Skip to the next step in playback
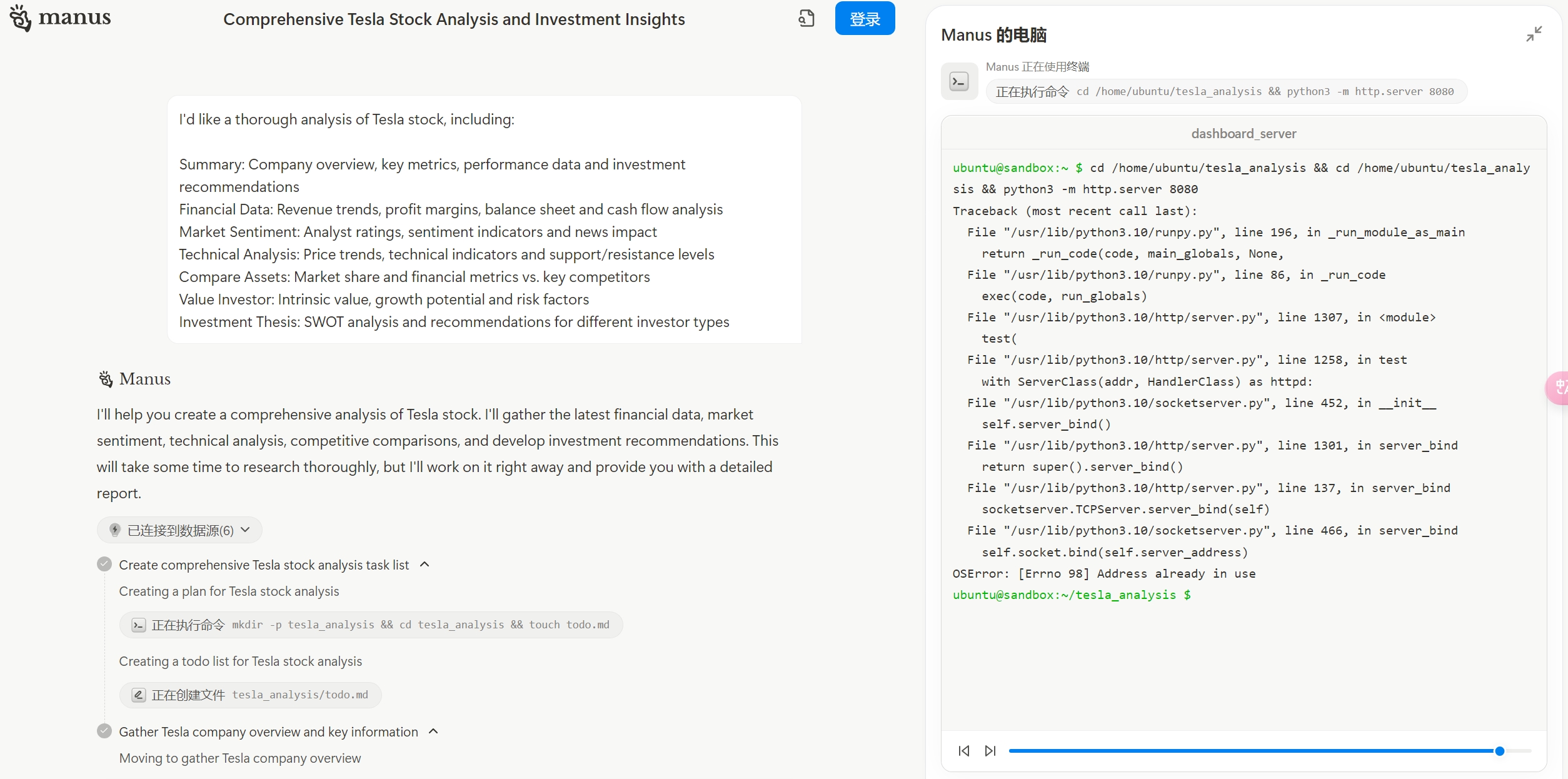This screenshot has width=1568, height=779. [x=990, y=751]
